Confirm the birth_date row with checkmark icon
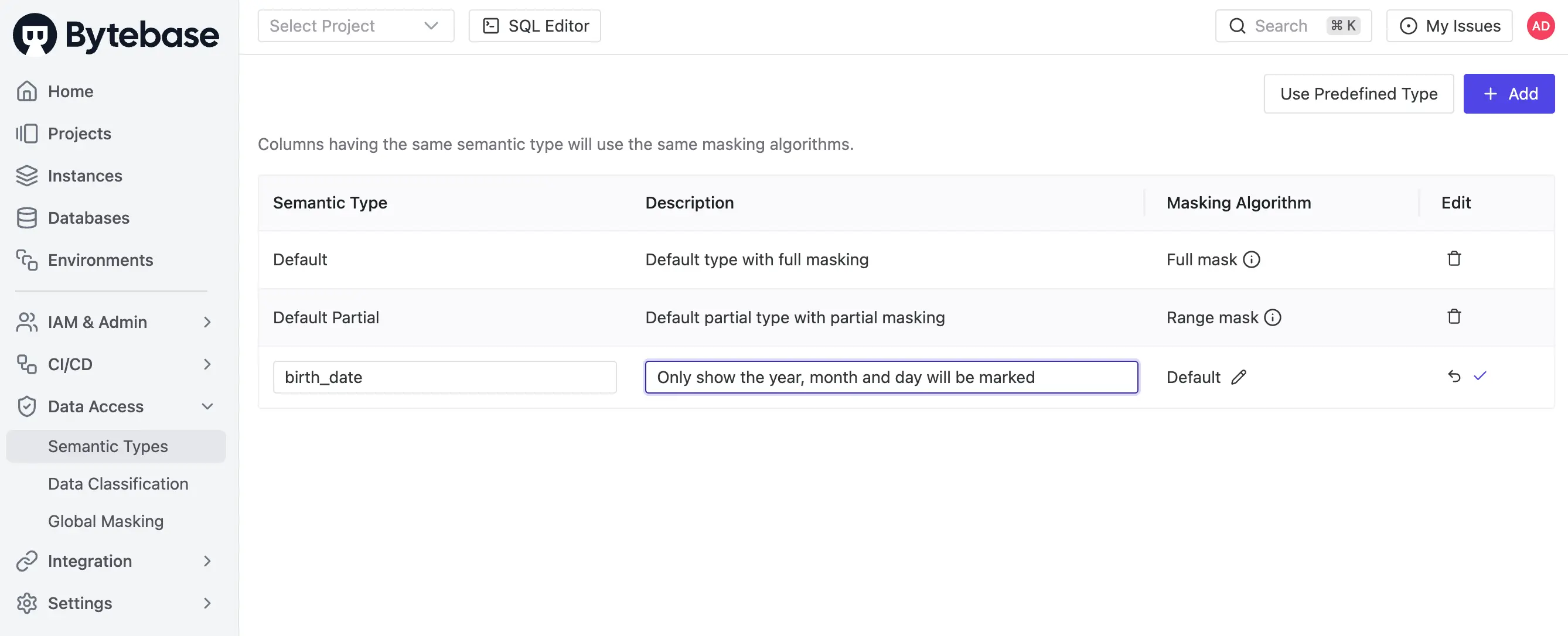Image resolution: width=1568 pixels, height=636 pixels. tap(1480, 376)
